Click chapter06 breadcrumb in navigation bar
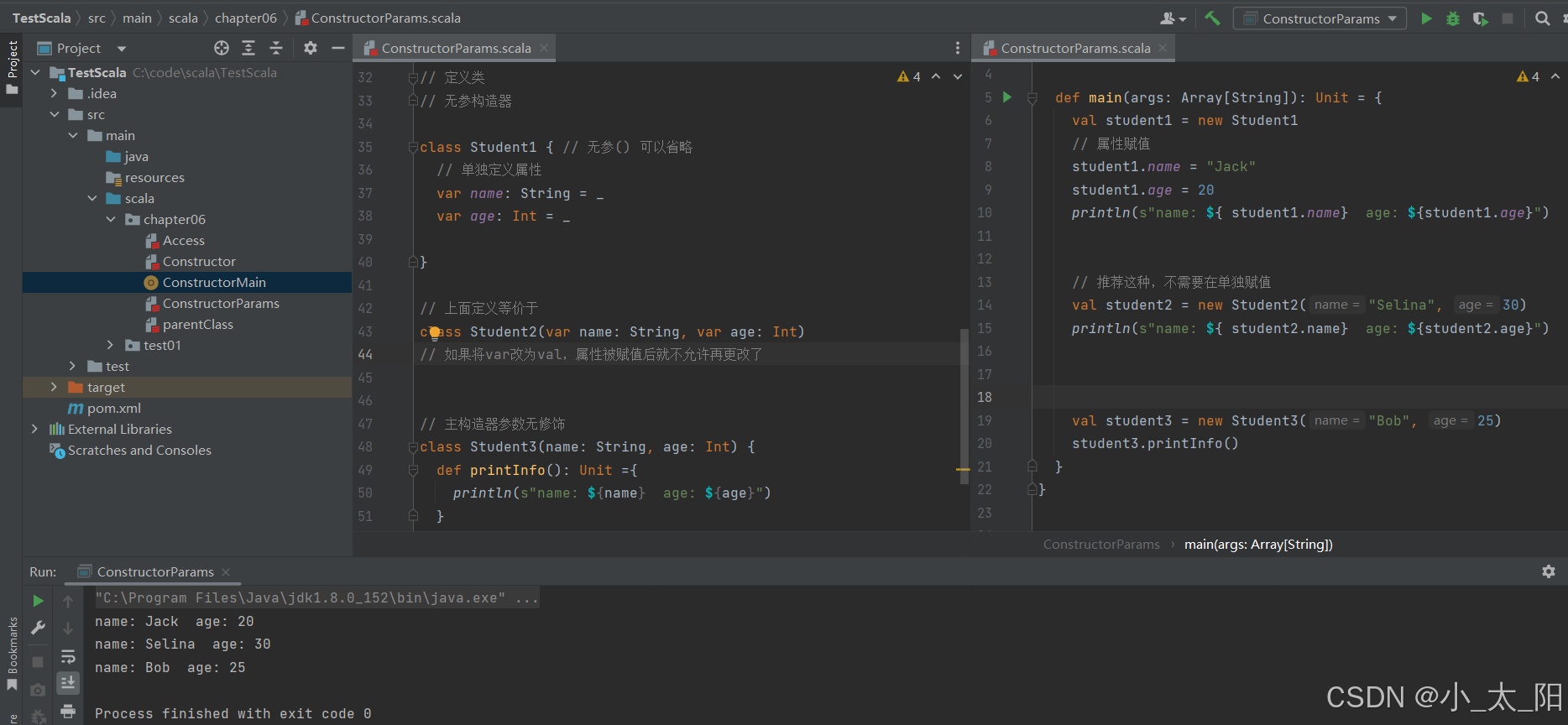 (x=246, y=18)
